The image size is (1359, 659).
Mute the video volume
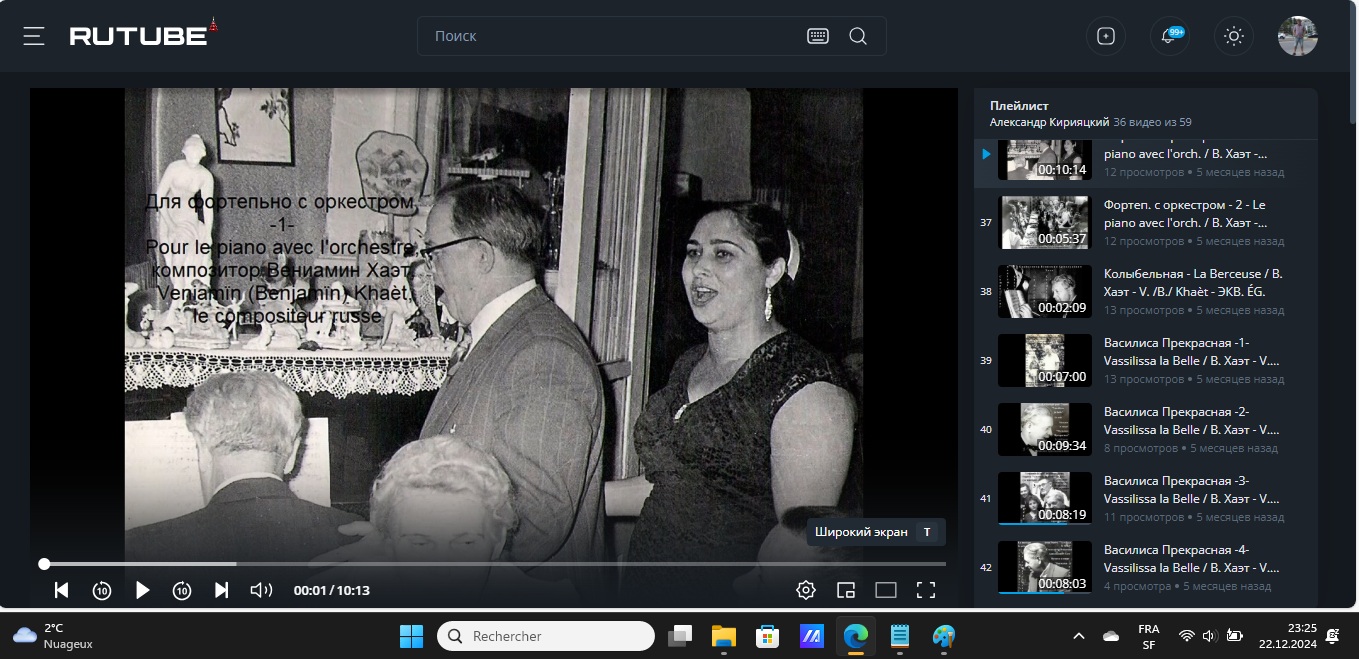(261, 590)
